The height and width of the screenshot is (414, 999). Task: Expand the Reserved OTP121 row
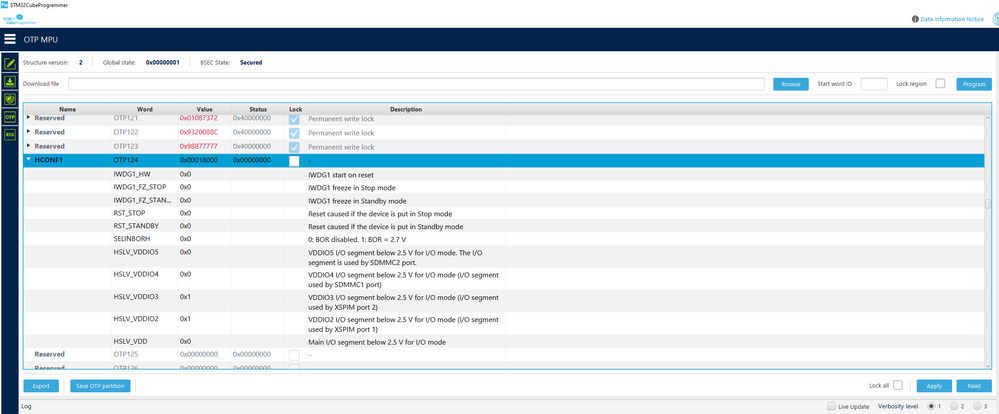(x=28, y=118)
